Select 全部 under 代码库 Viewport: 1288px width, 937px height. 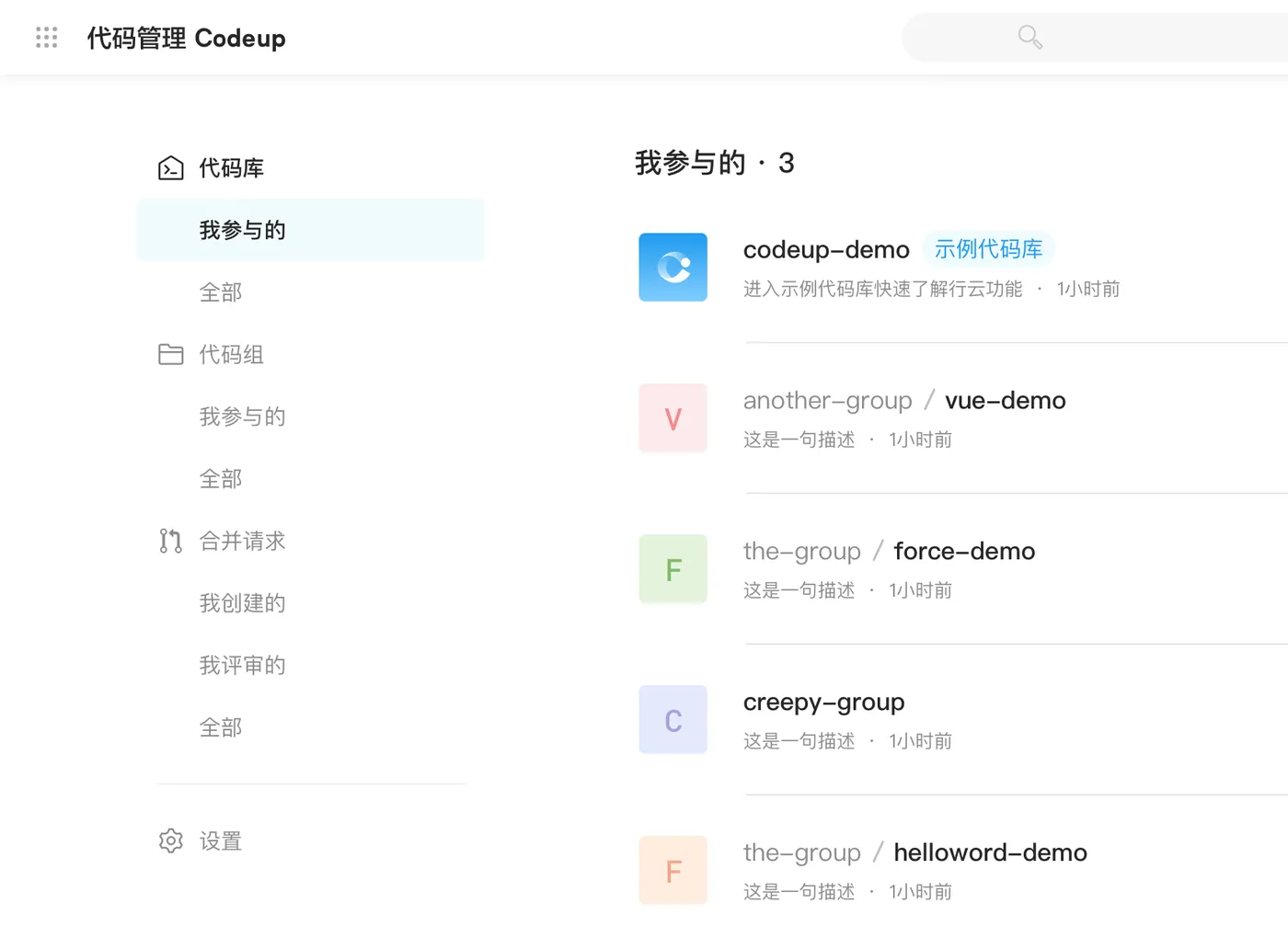click(x=221, y=292)
